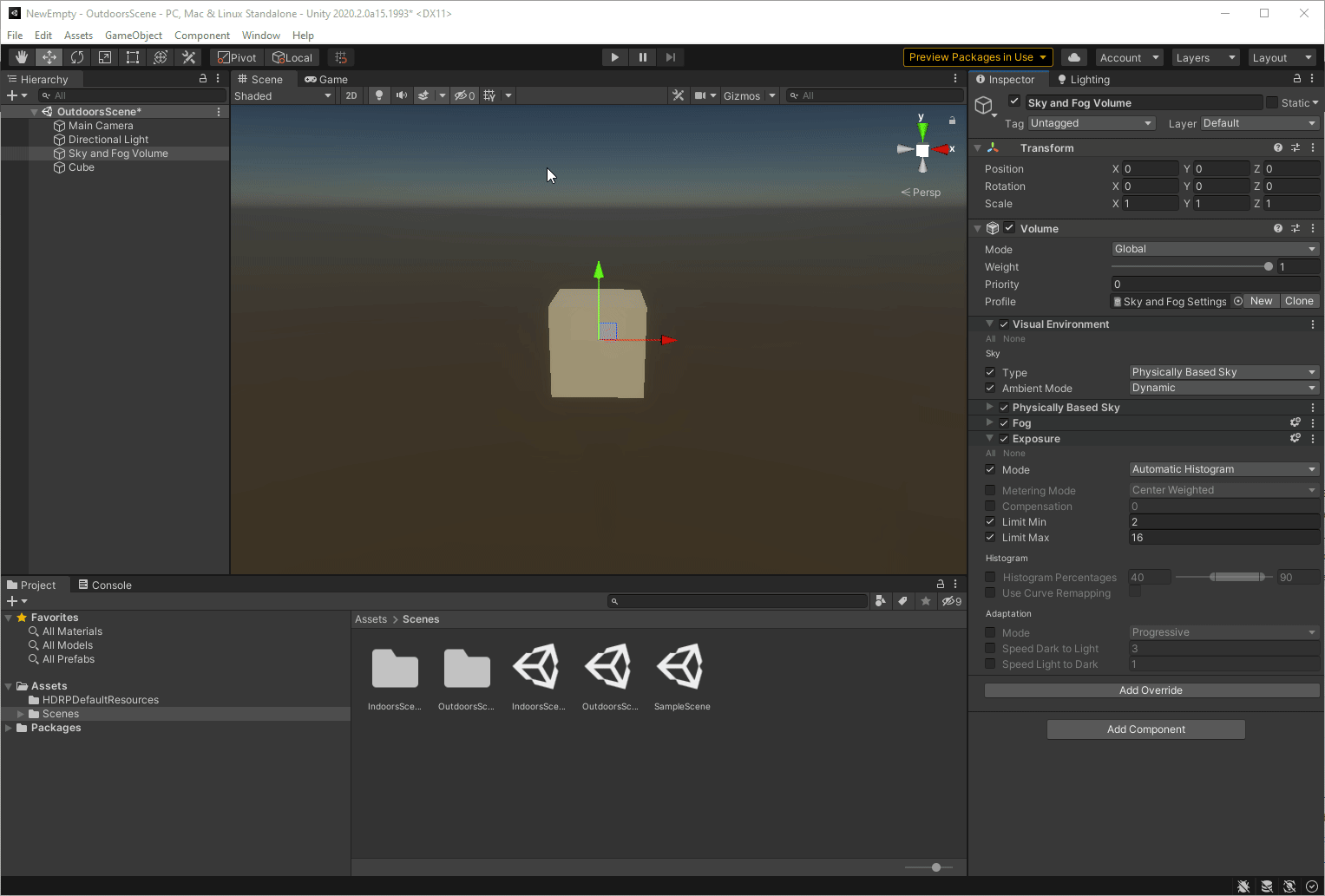Click the Add Component button

pyautogui.click(x=1146, y=729)
